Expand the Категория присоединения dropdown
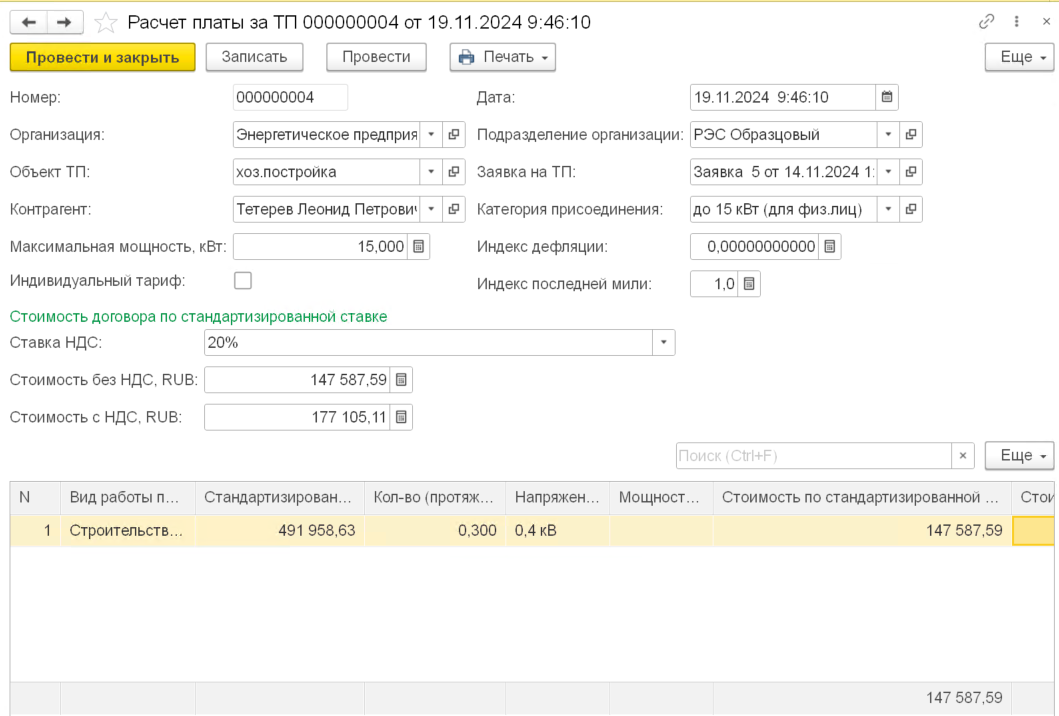 [x=888, y=209]
